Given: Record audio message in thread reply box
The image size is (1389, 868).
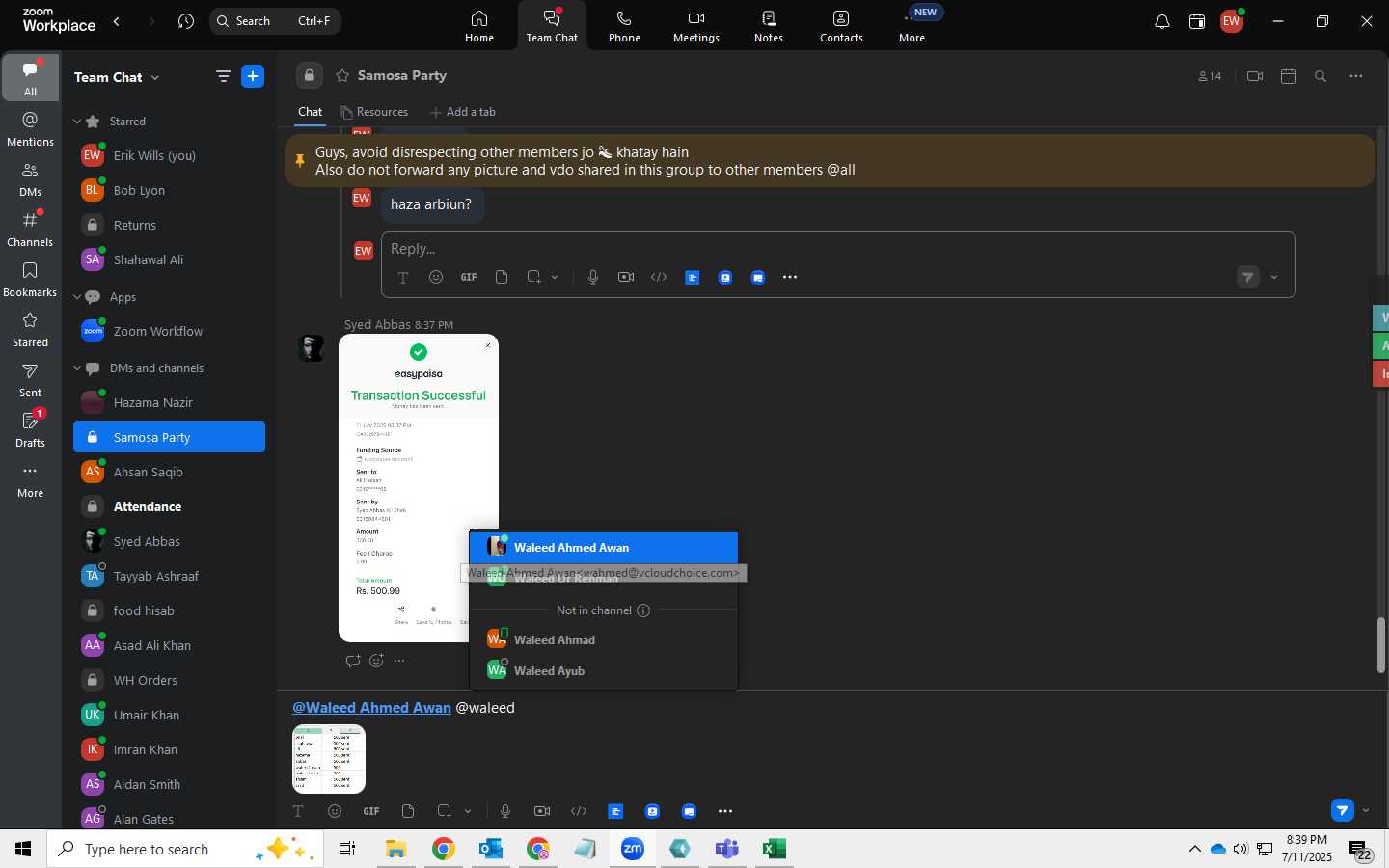Looking at the screenshot, I should [x=593, y=277].
